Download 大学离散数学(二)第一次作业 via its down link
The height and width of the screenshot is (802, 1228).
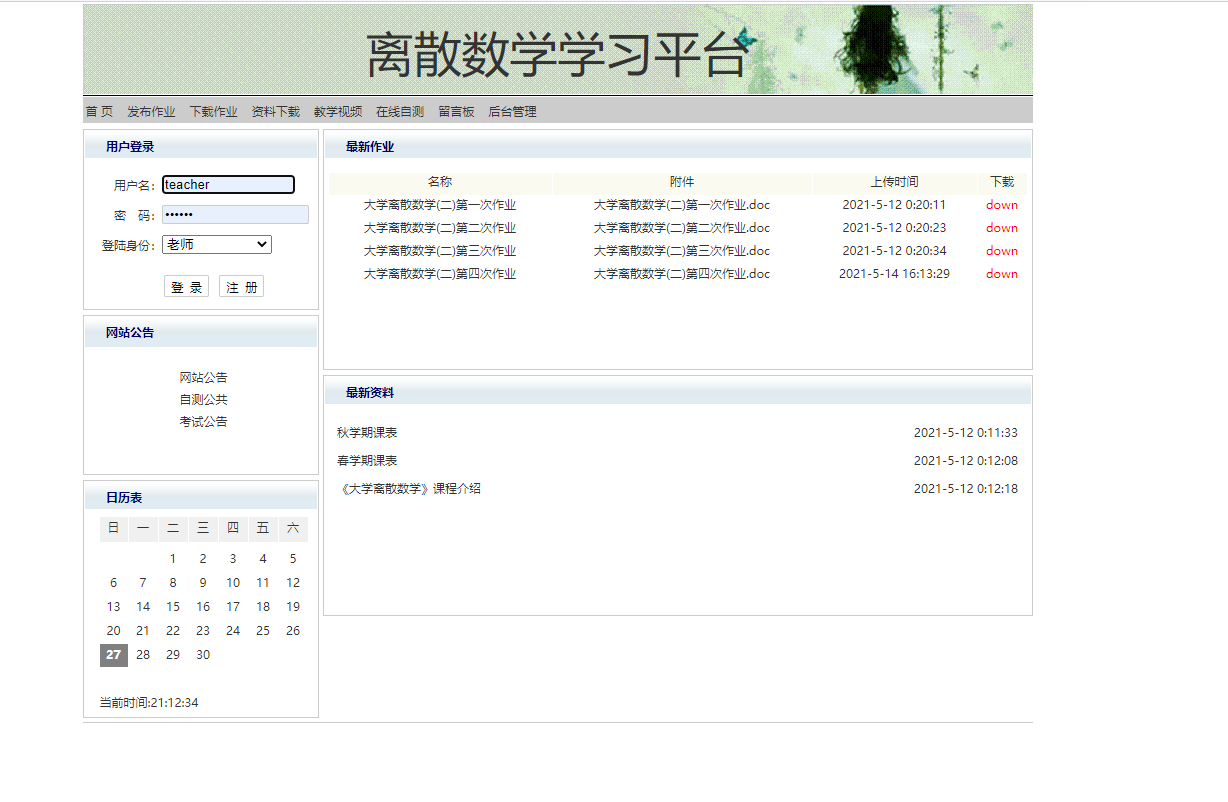[1001, 204]
